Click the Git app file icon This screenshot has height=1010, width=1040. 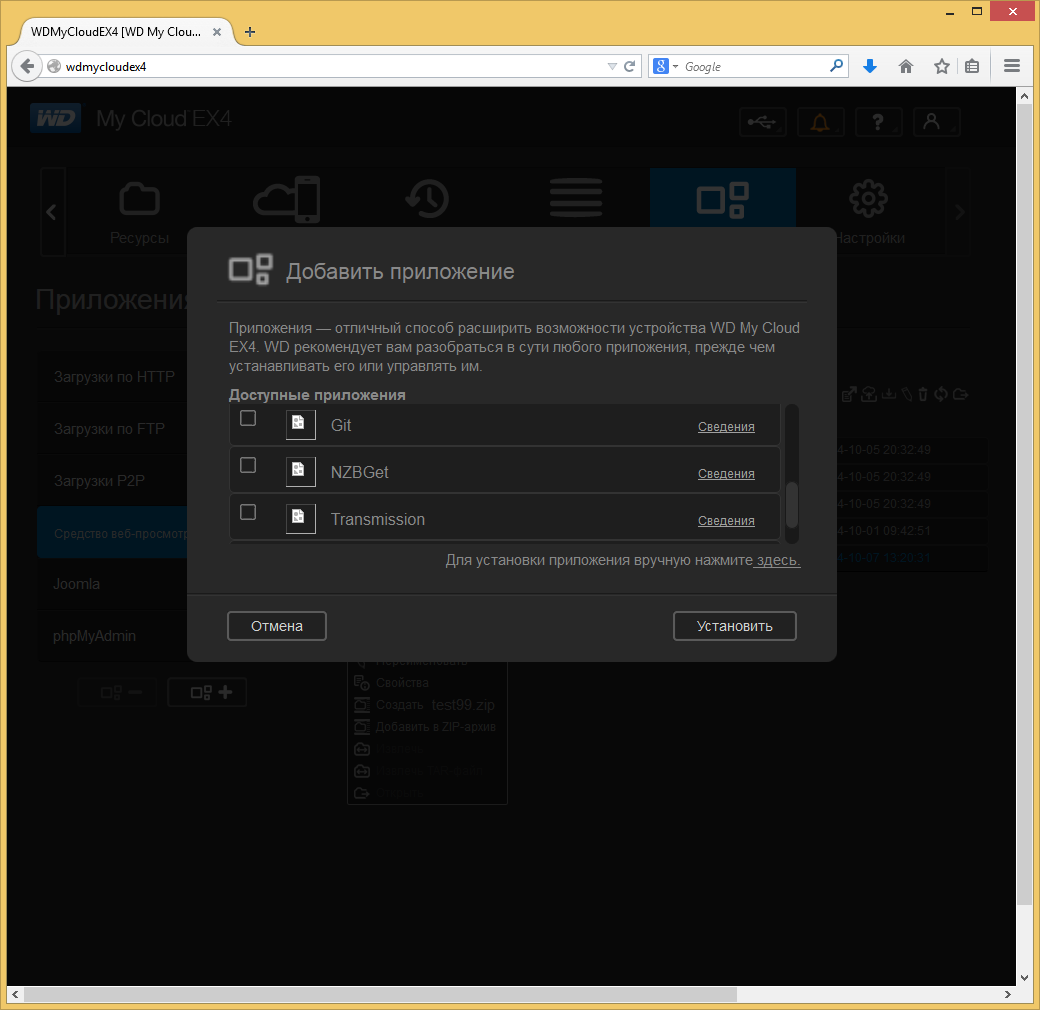[x=300, y=424]
